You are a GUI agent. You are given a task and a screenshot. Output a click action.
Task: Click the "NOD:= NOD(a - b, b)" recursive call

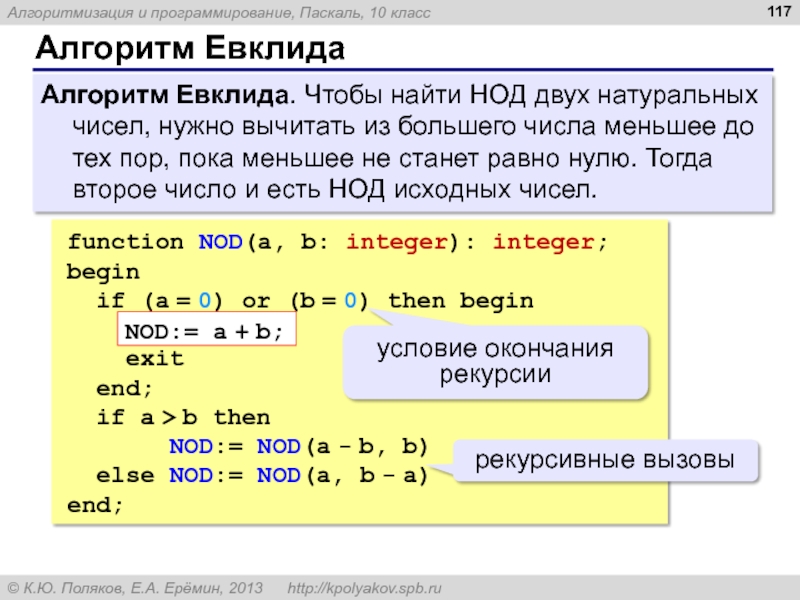pos(298,446)
